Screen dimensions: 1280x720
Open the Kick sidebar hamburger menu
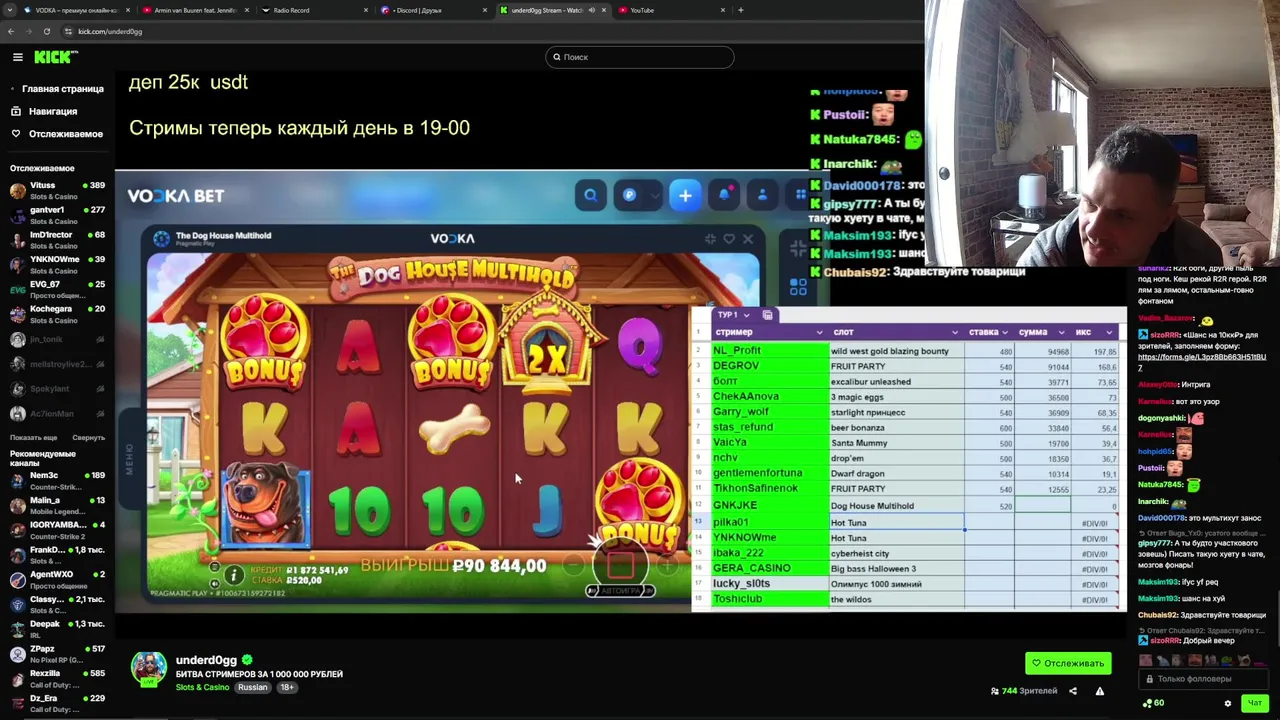[x=17, y=57]
